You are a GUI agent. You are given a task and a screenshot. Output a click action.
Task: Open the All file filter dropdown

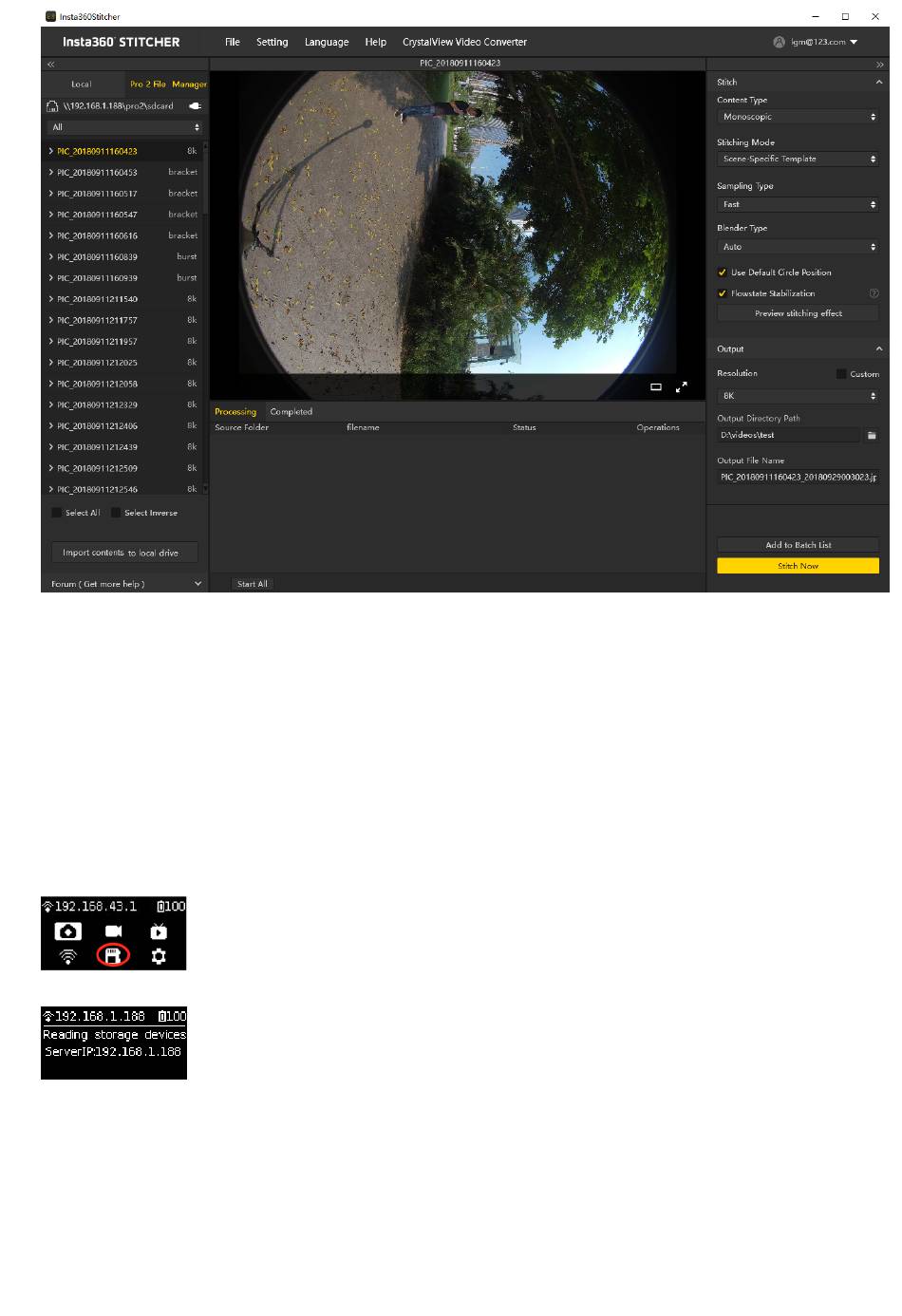tap(126, 127)
